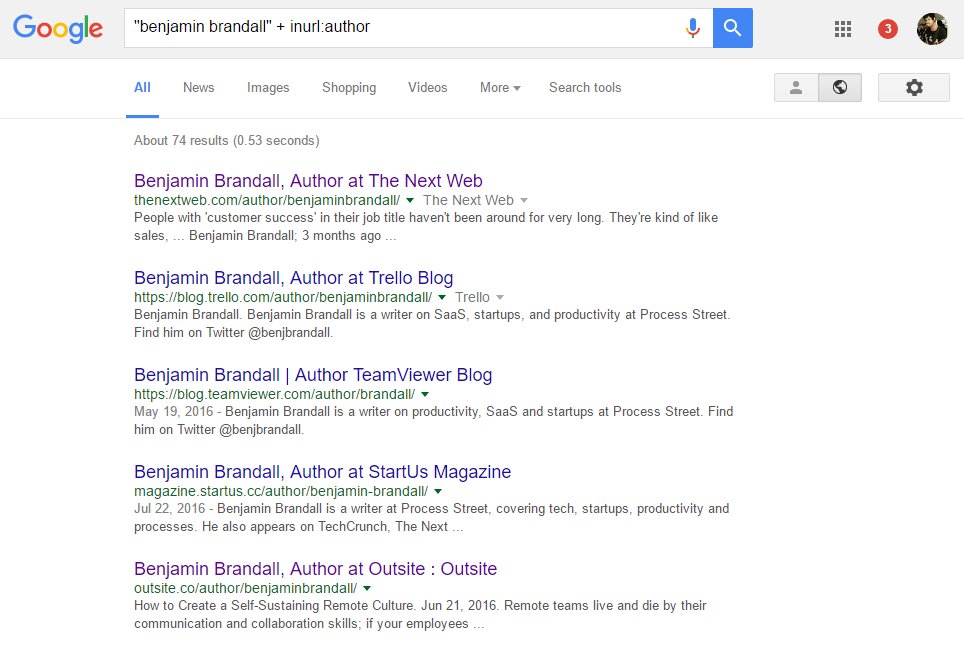The width and height of the screenshot is (964, 649).
Task: Open the Google apps grid
Action: click(842, 29)
